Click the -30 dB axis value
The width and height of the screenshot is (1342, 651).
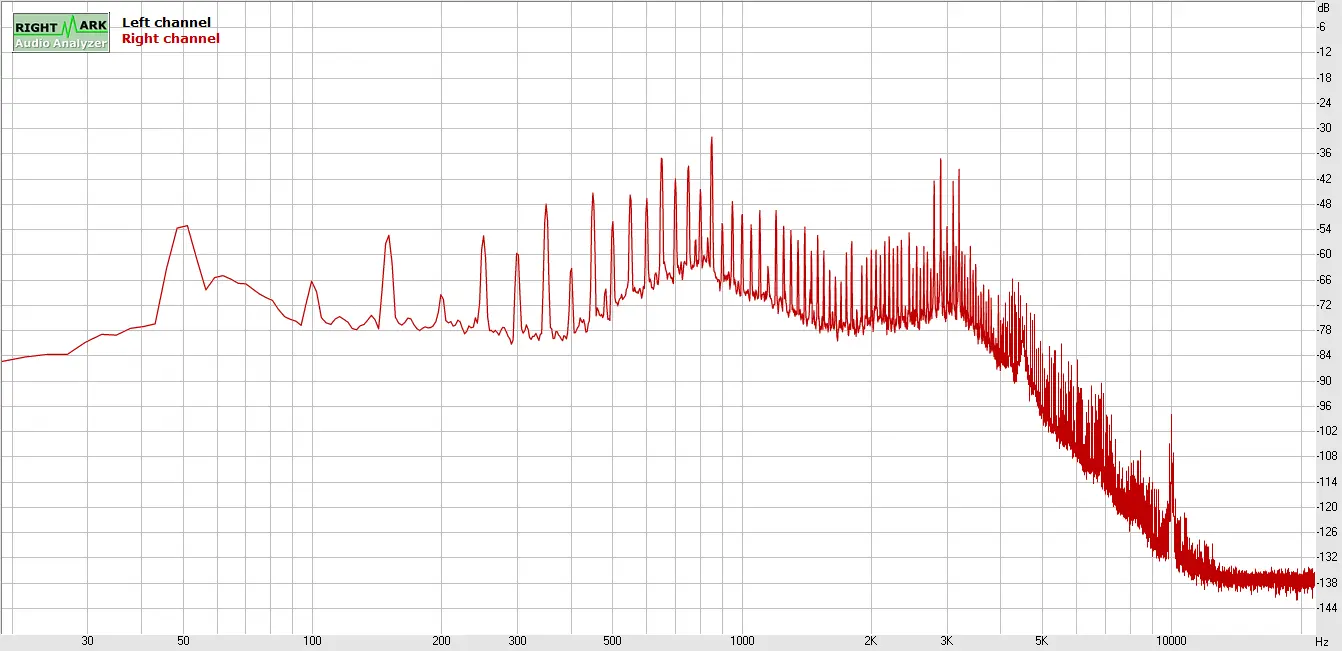click(x=1323, y=128)
